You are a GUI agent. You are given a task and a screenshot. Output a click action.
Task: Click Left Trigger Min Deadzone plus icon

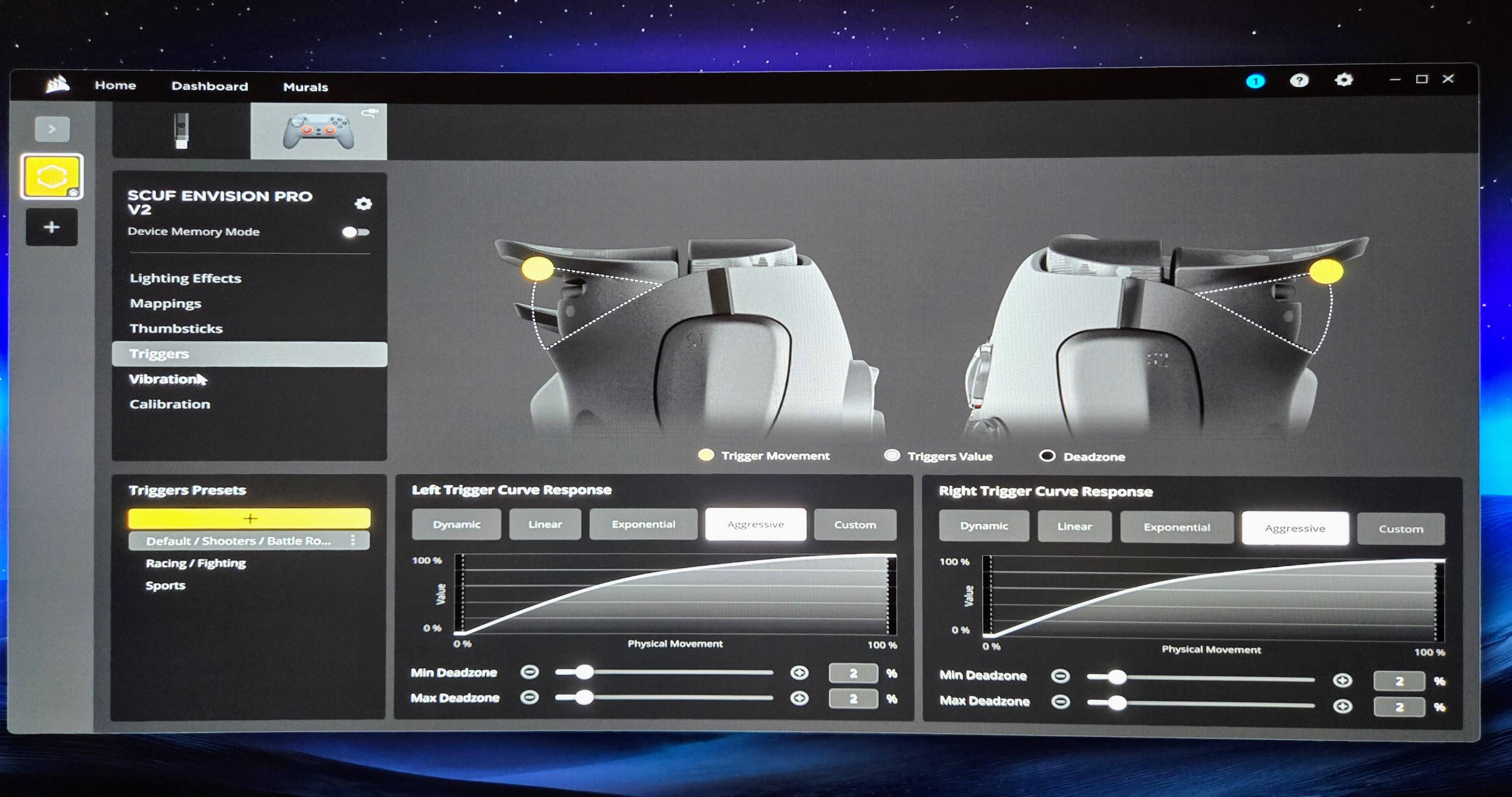pyautogui.click(x=799, y=673)
